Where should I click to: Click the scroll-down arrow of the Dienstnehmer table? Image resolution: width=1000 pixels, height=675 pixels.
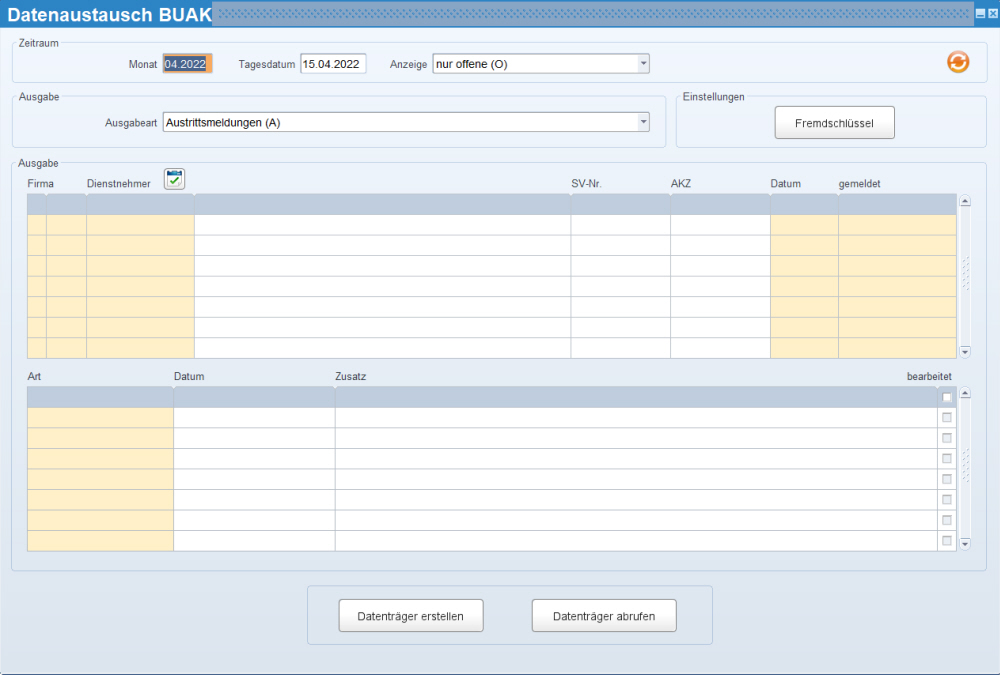tap(965, 352)
